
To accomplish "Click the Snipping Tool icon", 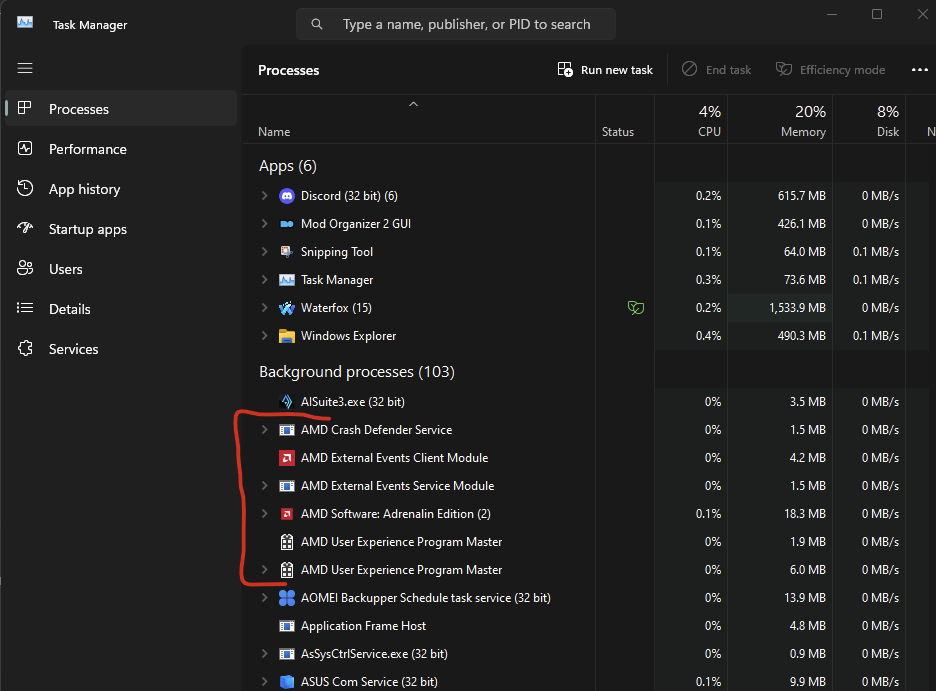I will 286,252.
